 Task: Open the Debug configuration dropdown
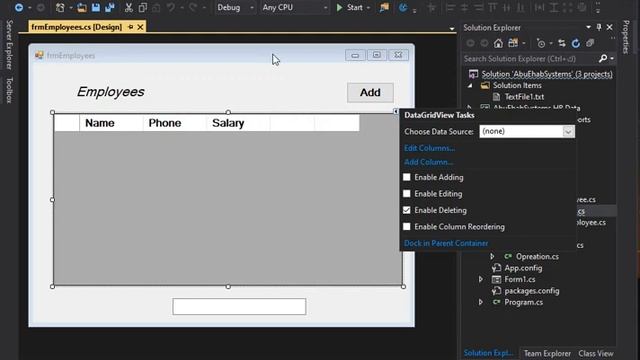pos(251,7)
